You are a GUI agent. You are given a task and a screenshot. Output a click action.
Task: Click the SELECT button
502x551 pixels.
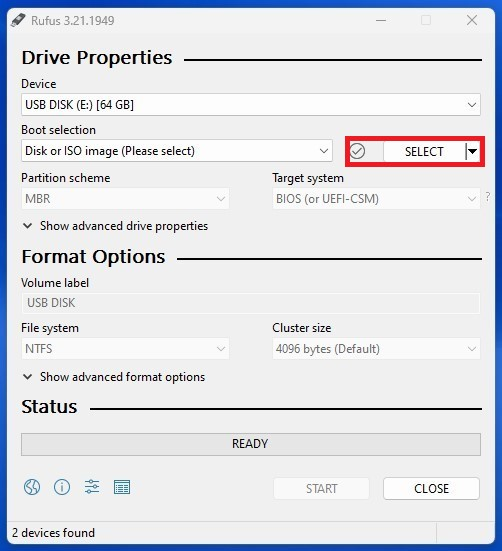(424, 152)
